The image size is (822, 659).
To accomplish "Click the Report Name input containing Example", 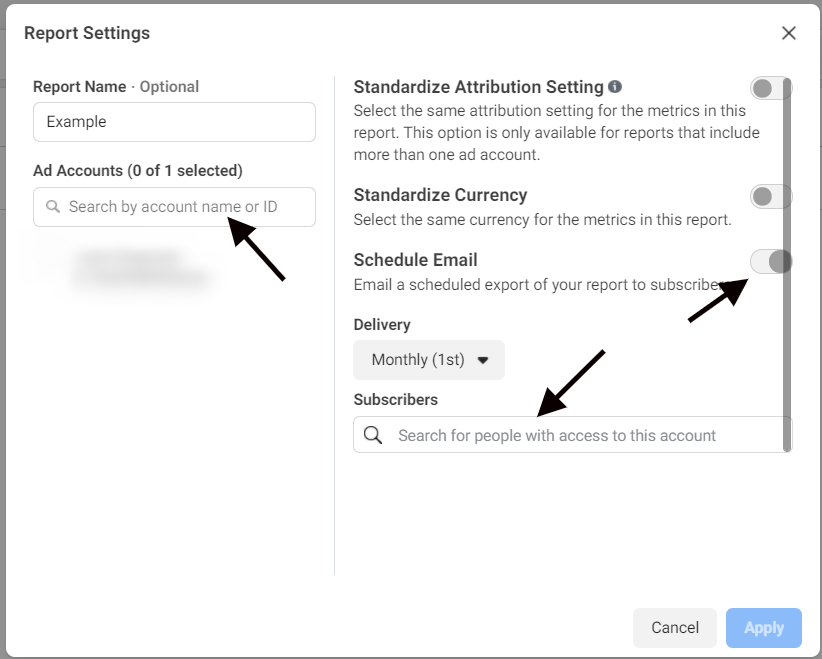I will pos(174,122).
